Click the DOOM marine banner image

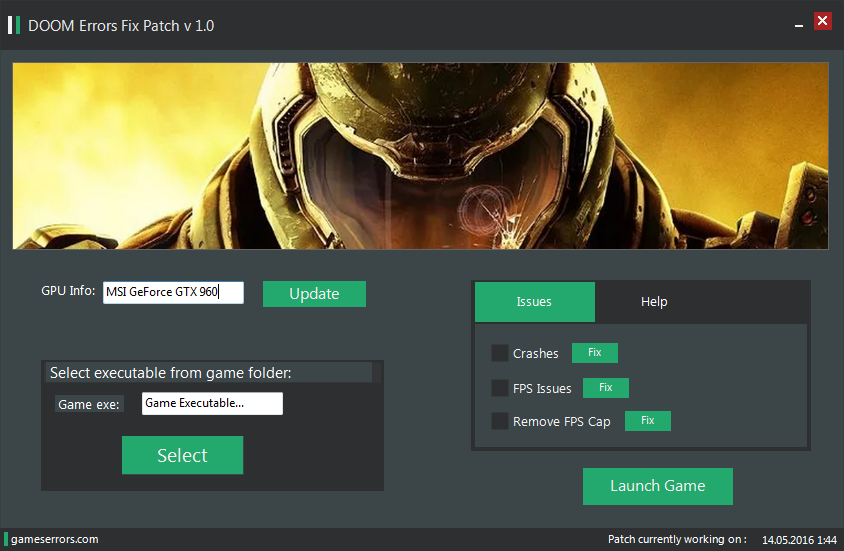pos(420,156)
